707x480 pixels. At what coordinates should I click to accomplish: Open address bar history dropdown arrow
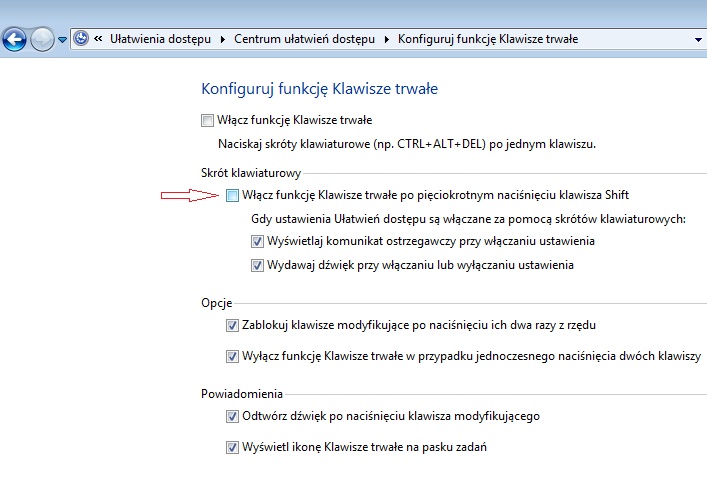698,40
